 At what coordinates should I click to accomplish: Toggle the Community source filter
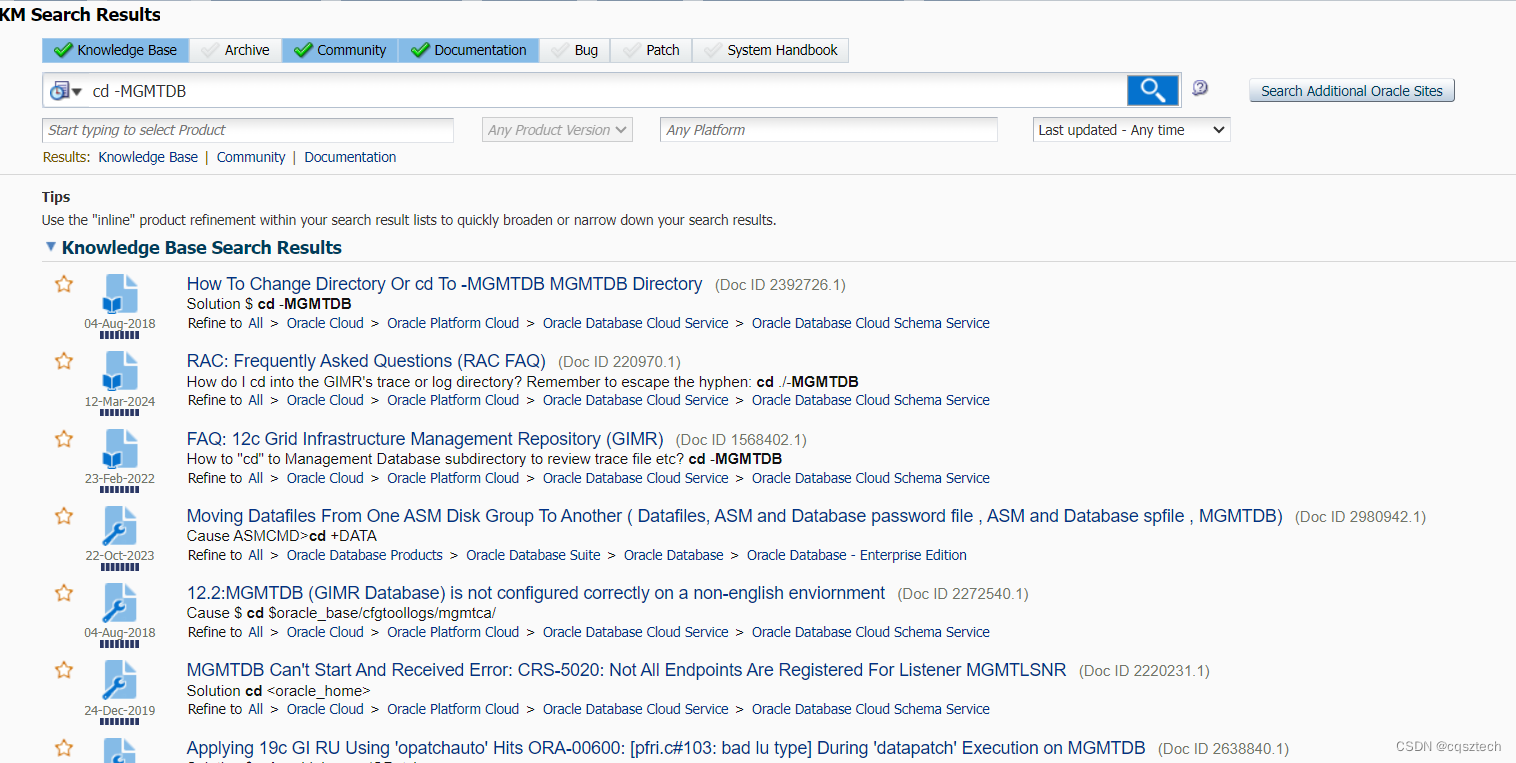[x=340, y=50]
